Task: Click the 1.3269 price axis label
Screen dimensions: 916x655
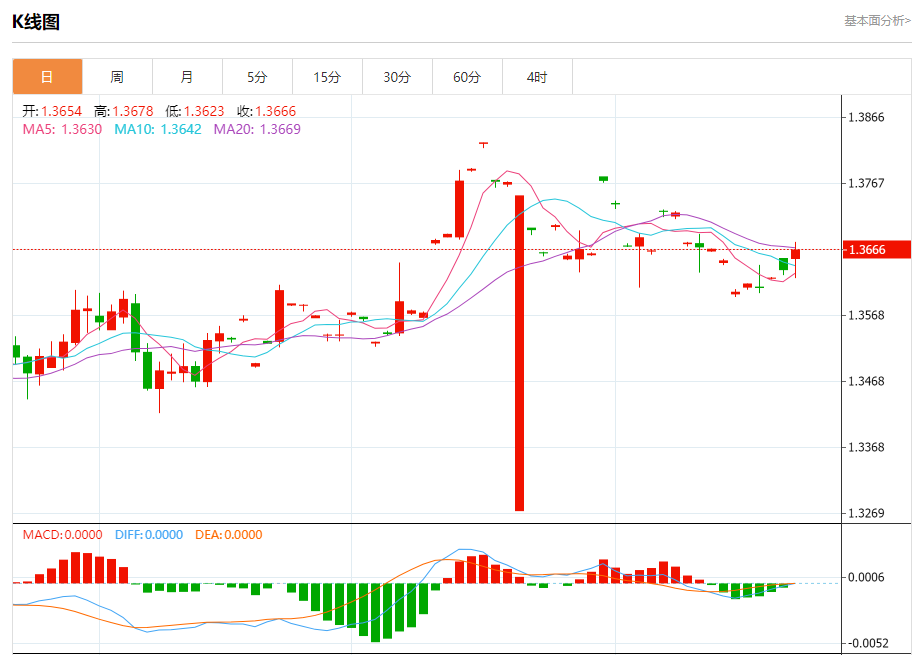Action: (866, 514)
